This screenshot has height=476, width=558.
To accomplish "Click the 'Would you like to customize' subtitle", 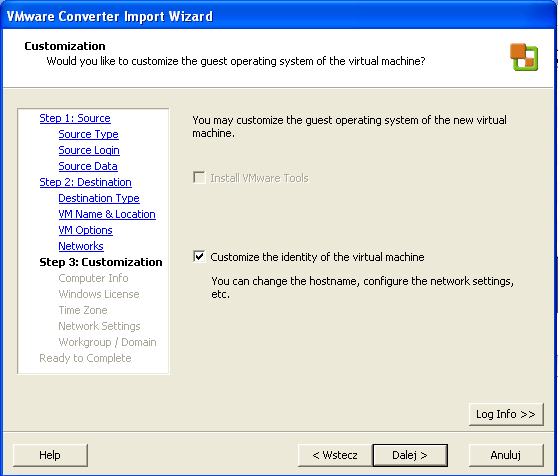I will [x=236, y=61].
